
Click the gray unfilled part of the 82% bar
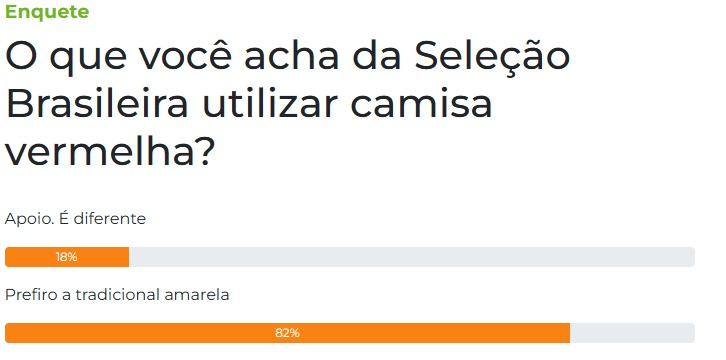tap(632, 333)
